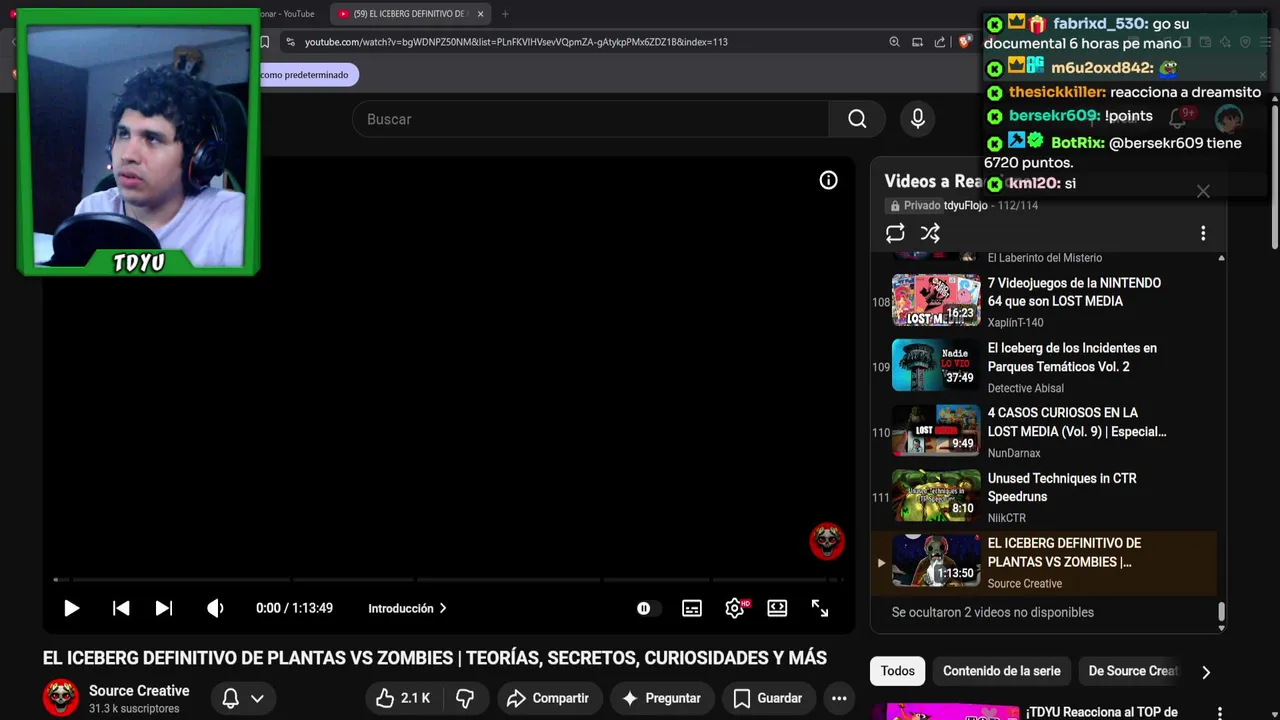Open a new browser tab

505,14
